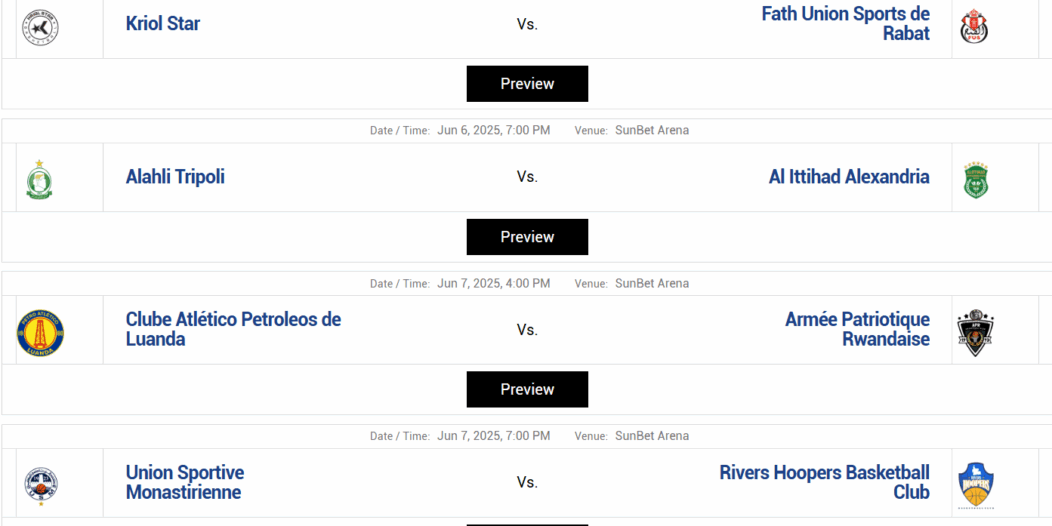This screenshot has height=526, width=1052.
Task: Open the Clube Atlético Petroleos de Luanda link
Action: click(233, 329)
